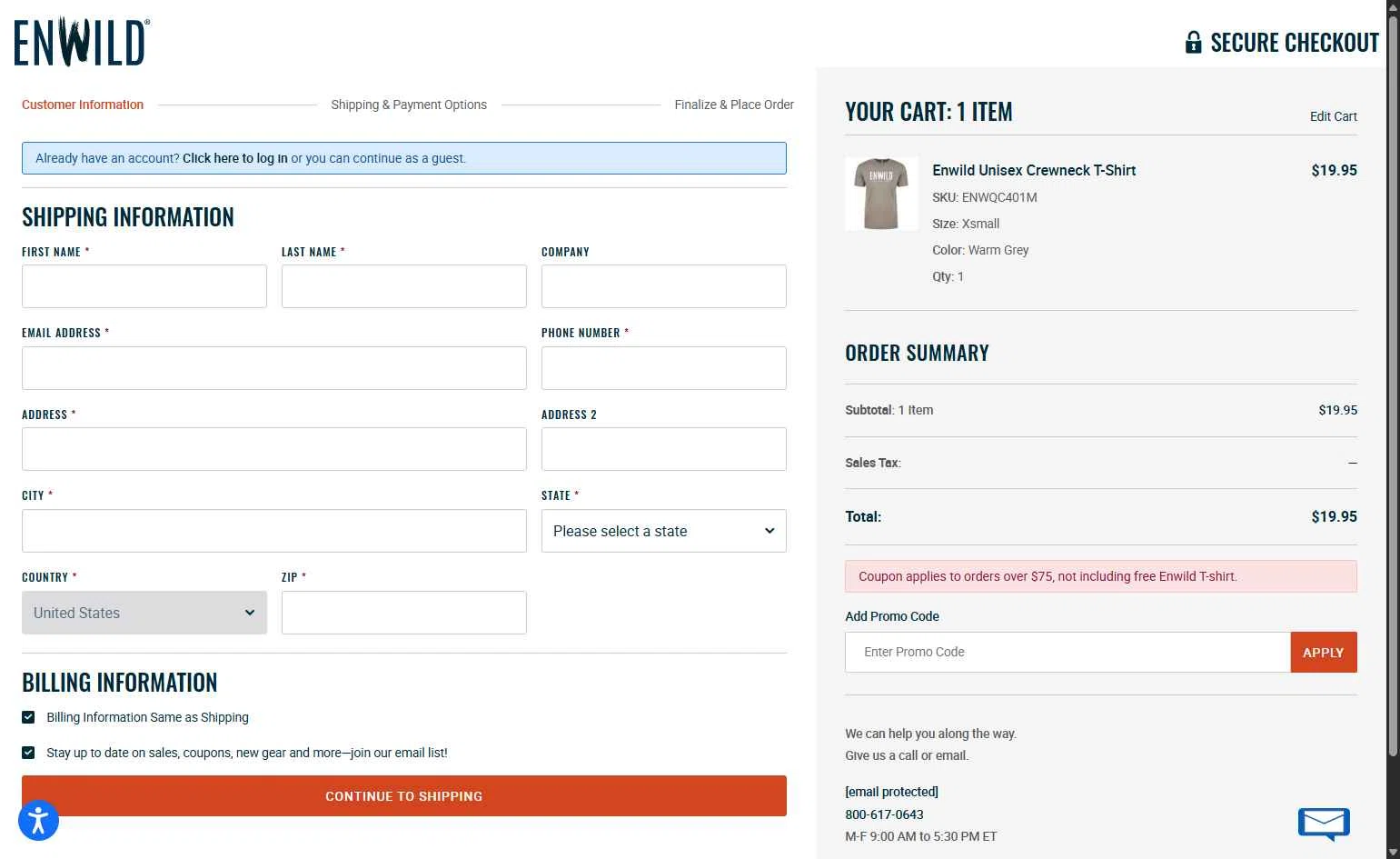This screenshot has width=1400, height=859.
Task: Click the coupon applies notice text
Action: click(x=1048, y=576)
